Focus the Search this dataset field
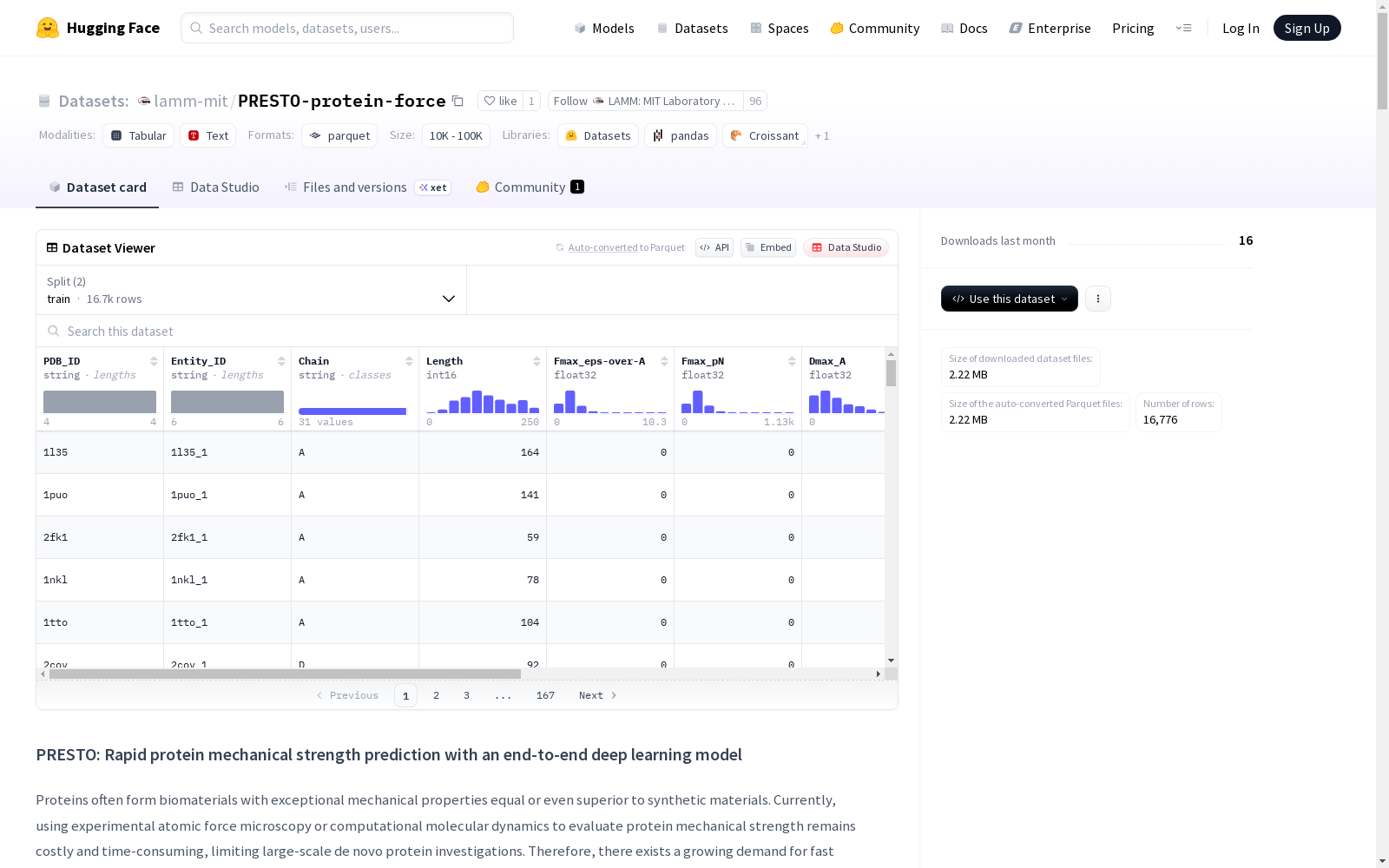This screenshot has height=868, width=1389. pyautogui.click(x=467, y=332)
